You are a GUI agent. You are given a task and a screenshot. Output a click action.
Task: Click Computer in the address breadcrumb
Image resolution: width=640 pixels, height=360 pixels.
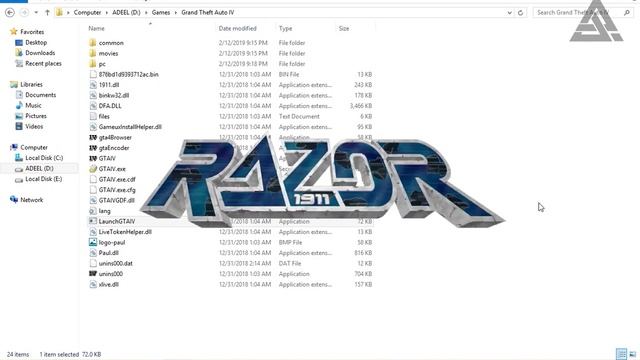tap(87, 13)
